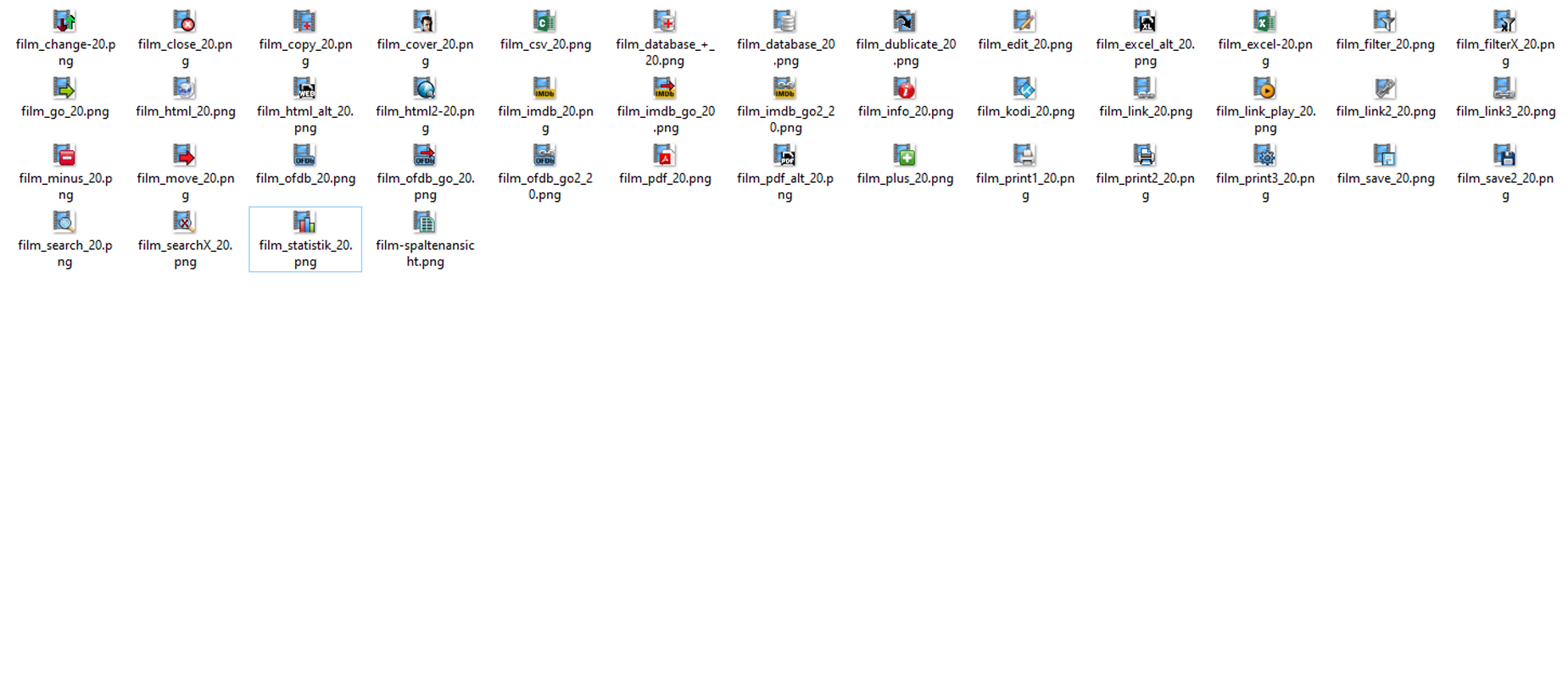This screenshot has height=678, width=1568.
Task: Select film_excel-20.png icon
Action: [1264, 20]
